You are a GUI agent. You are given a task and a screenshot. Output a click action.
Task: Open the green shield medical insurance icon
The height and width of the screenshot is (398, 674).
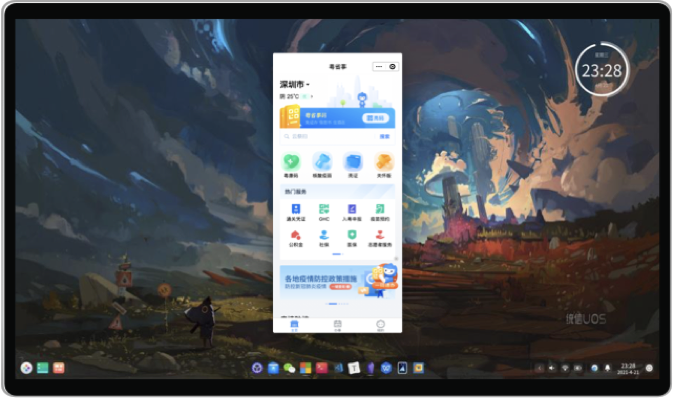[x=352, y=235]
